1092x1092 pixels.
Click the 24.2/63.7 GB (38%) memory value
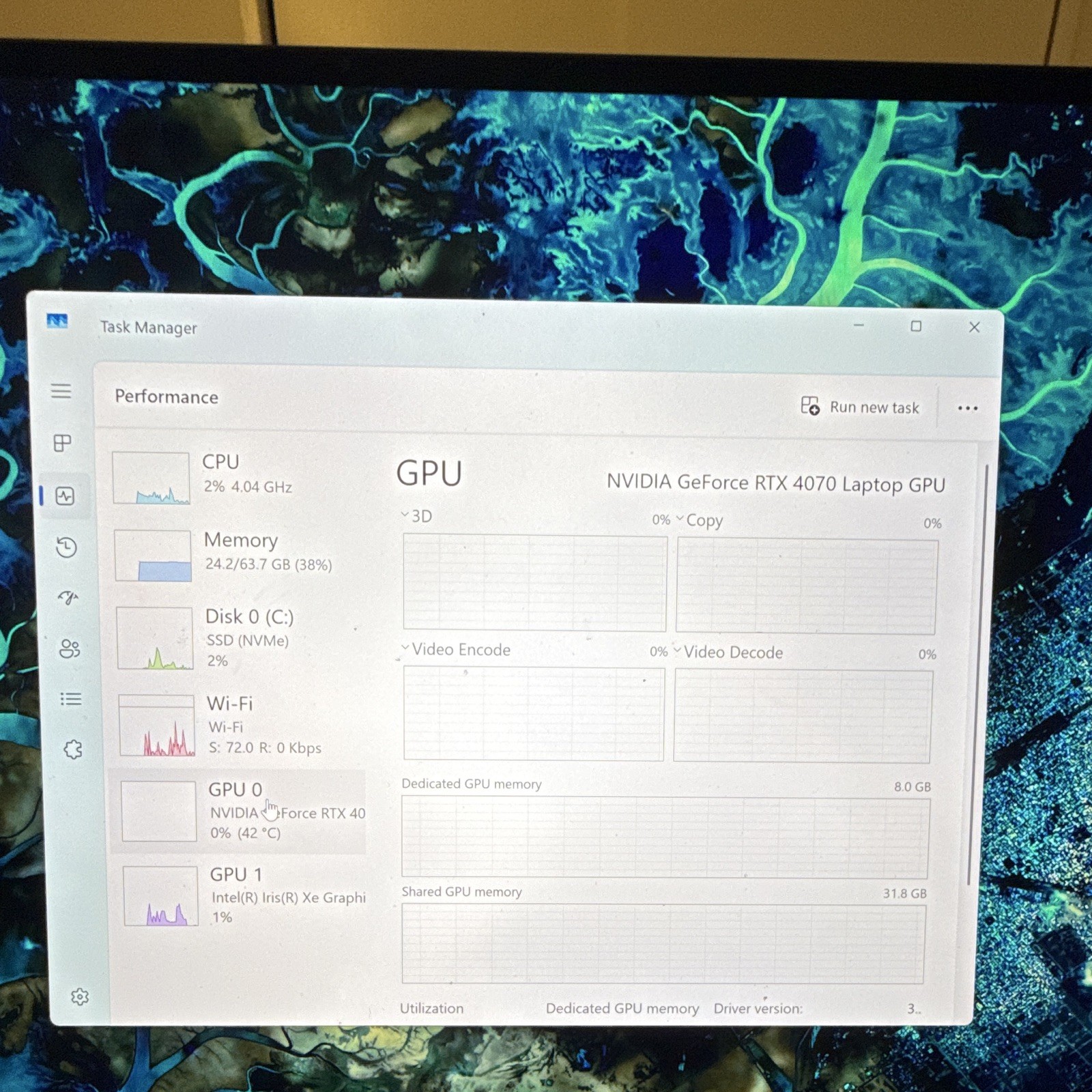(268, 564)
